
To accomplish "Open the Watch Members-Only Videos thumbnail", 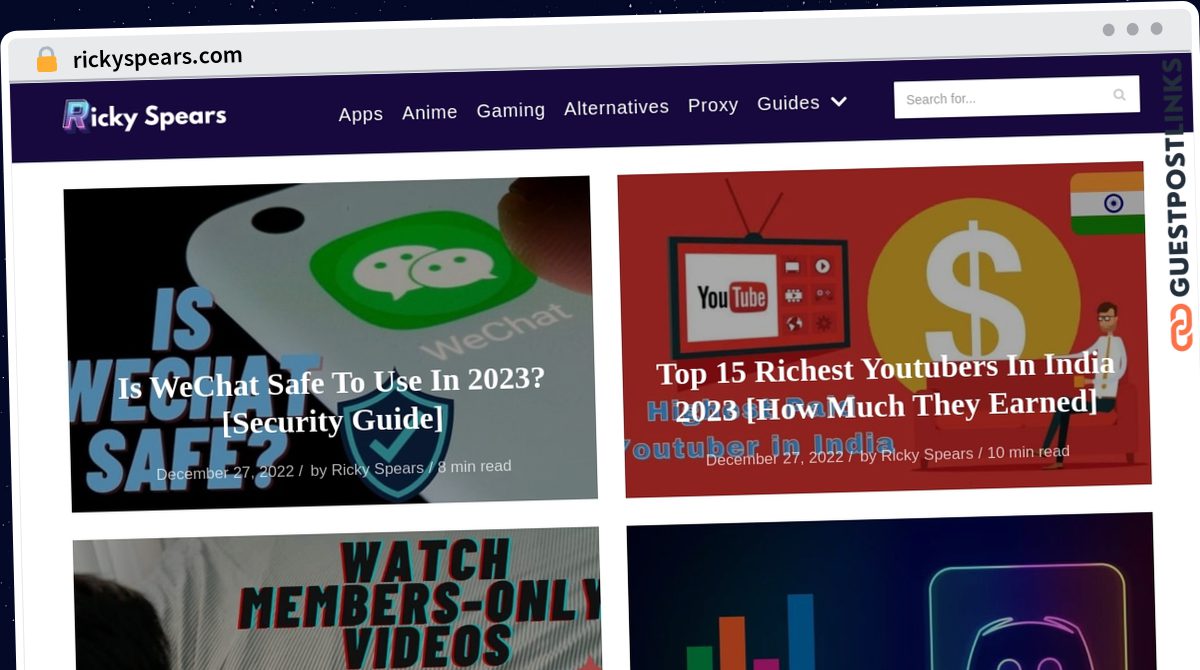I will pyautogui.click(x=337, y=598).
